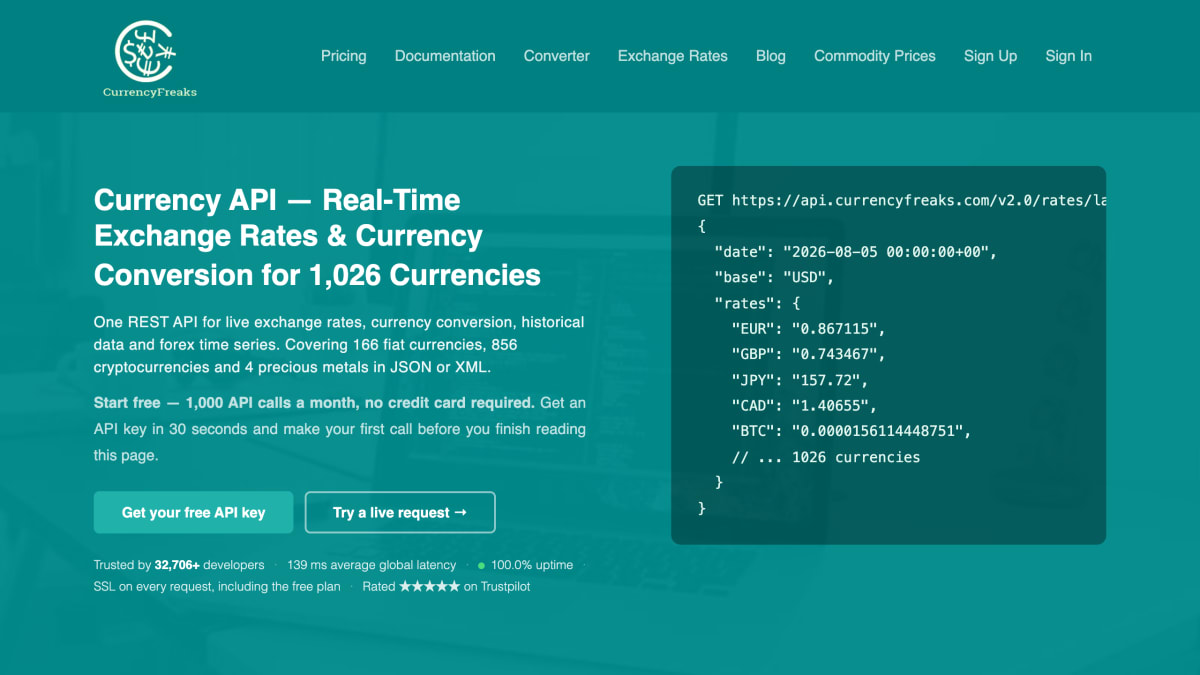Viewport: 1200px width, 675px height.
Task: Click Try a live request button
Action: click(x=400, y=512)
